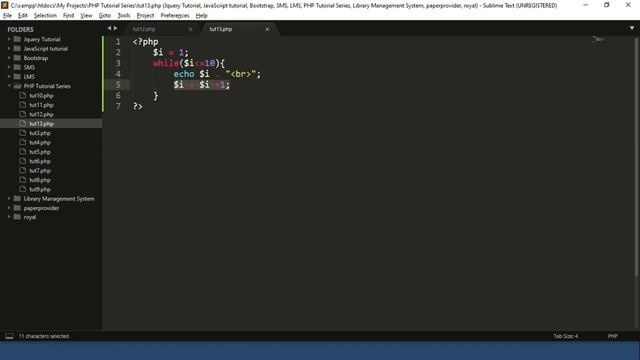Place cursor on the echo line
Image resolution: width=640 pixels, height=360 pixels.
pos(217,74)
